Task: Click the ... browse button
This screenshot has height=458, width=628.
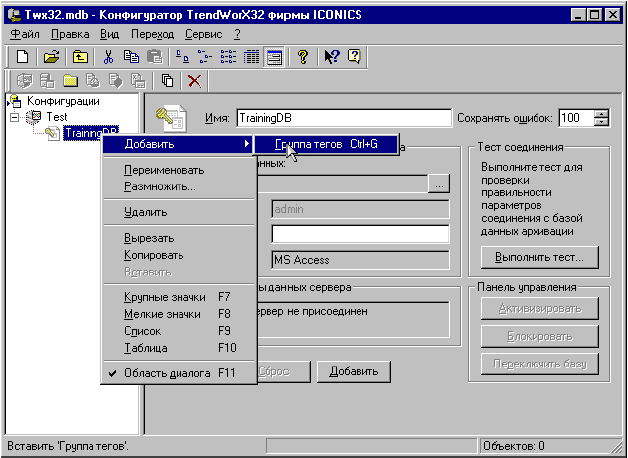Action: coord(439,184)
